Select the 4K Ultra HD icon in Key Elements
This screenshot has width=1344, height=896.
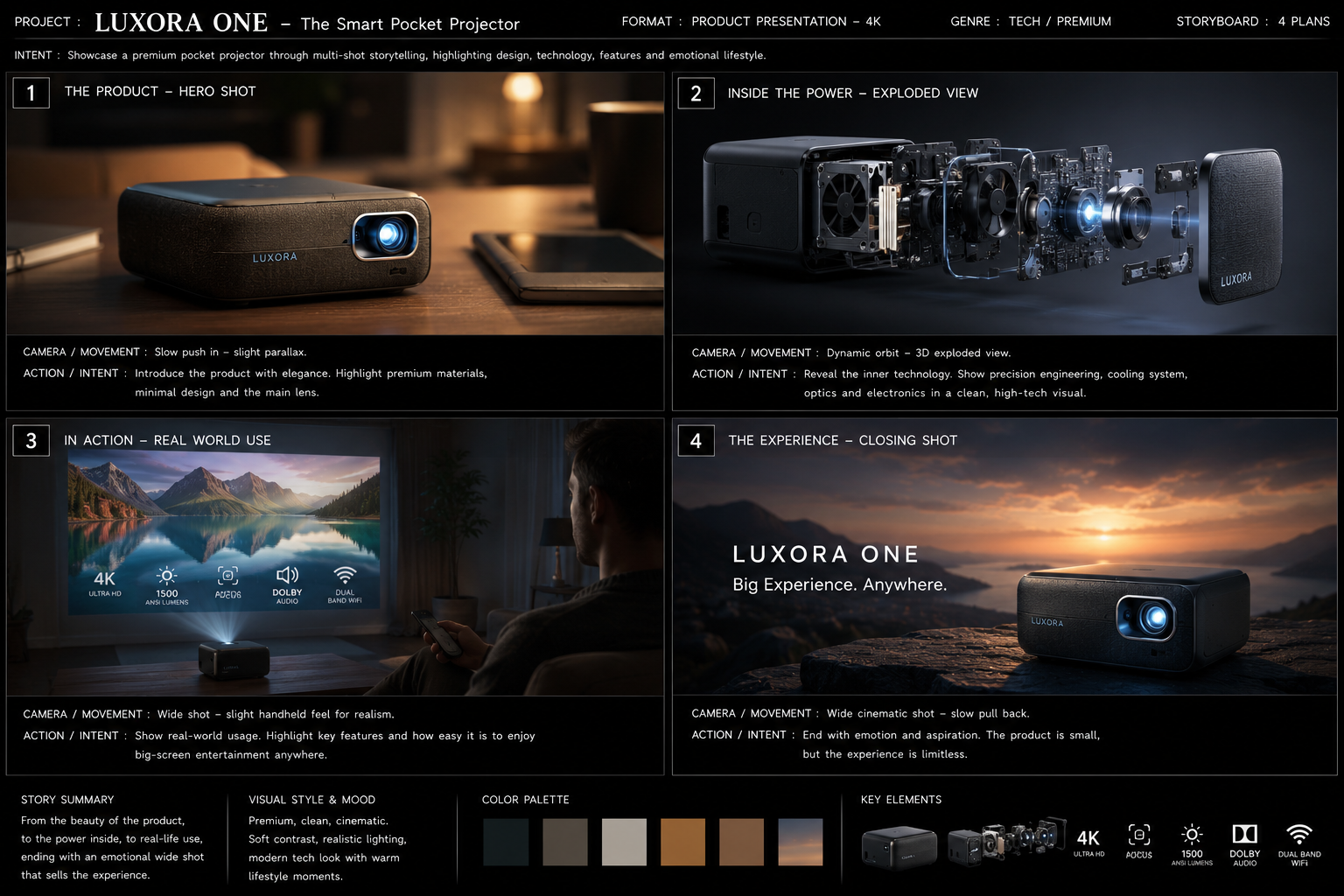pos(1088,843)
